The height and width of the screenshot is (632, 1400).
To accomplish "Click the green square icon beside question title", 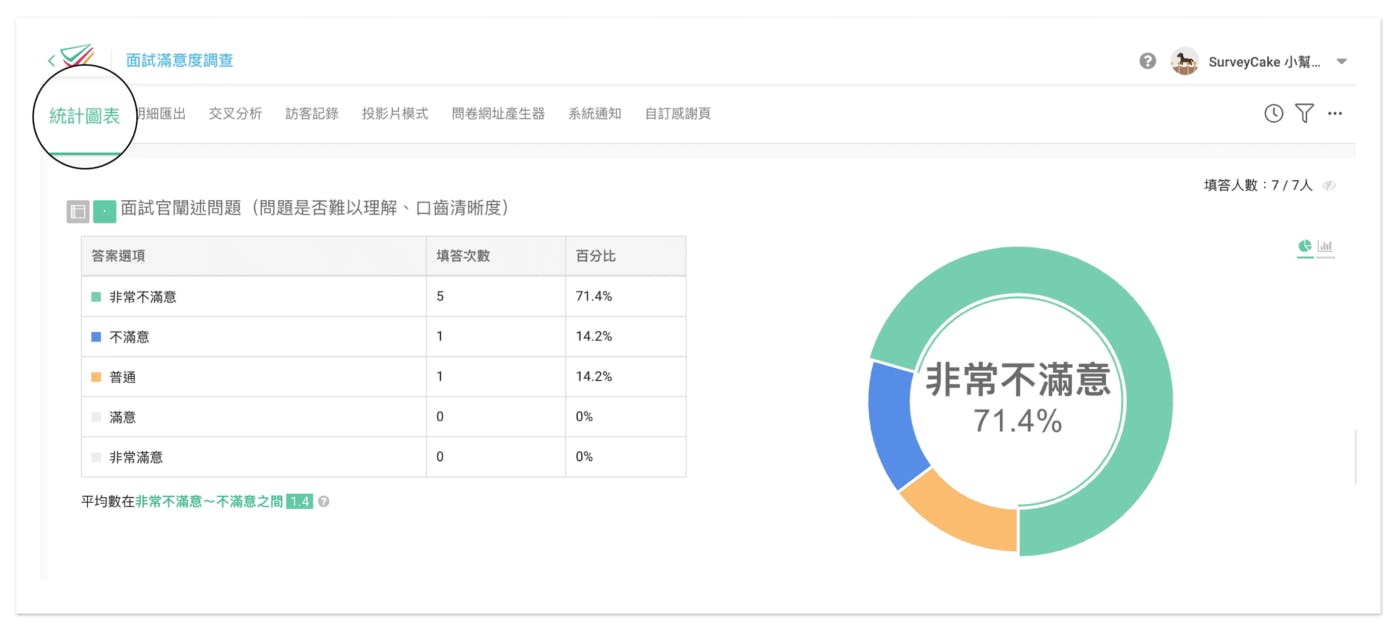I will click(105, 211).
